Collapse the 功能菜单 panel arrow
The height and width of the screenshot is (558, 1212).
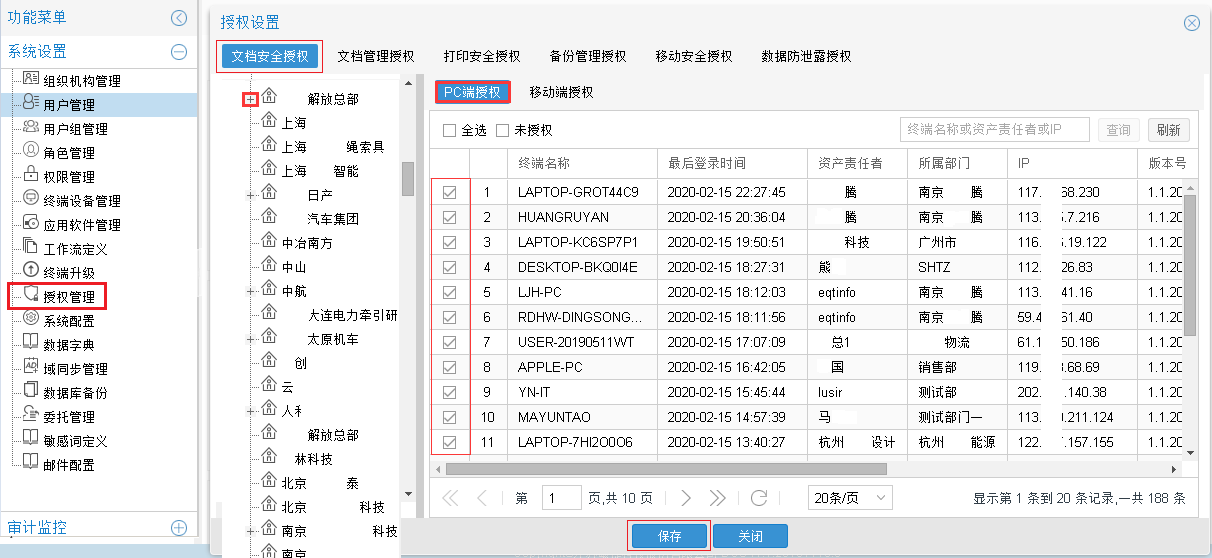(x=179, y=17)
